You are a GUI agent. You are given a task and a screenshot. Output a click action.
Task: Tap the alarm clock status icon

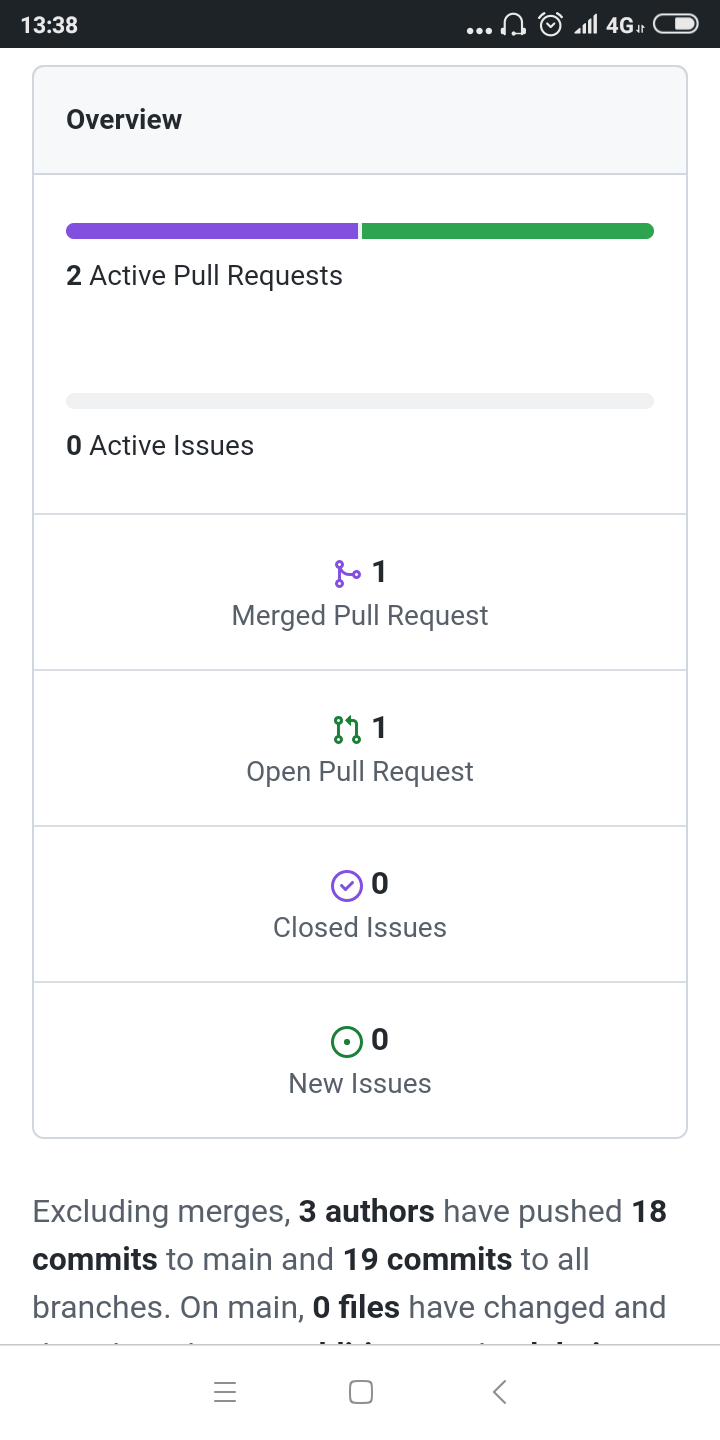click(x=550, y=25)
